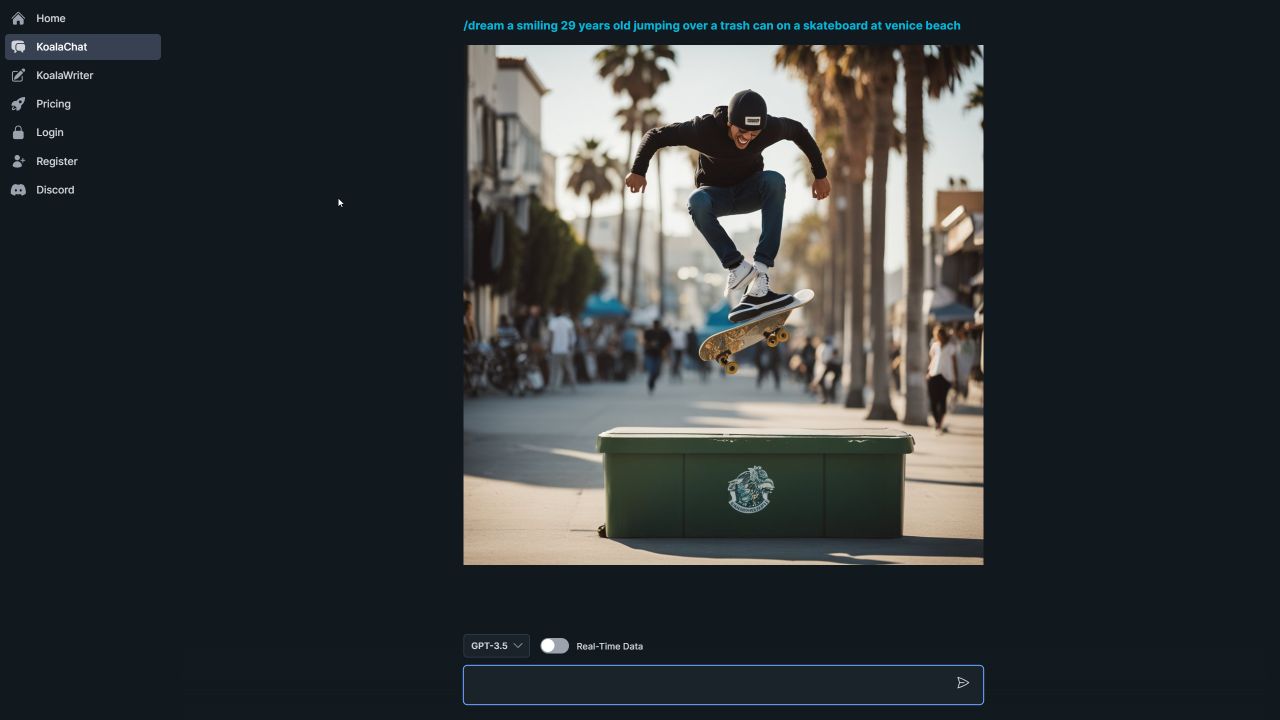Select KoalaChat in the sidebar
The image size is (1280, 720).
83,47
